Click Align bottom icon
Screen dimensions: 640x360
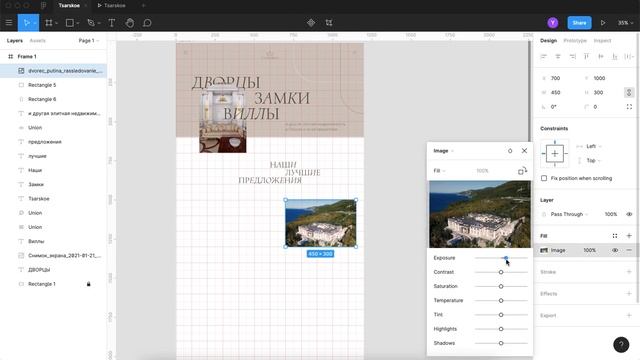click(x=615, y=56)
